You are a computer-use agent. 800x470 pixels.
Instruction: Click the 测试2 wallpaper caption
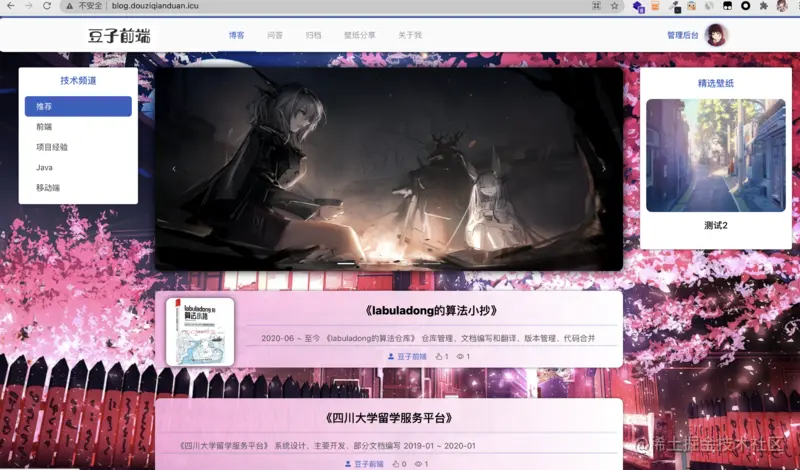click(x=715, y=226)
